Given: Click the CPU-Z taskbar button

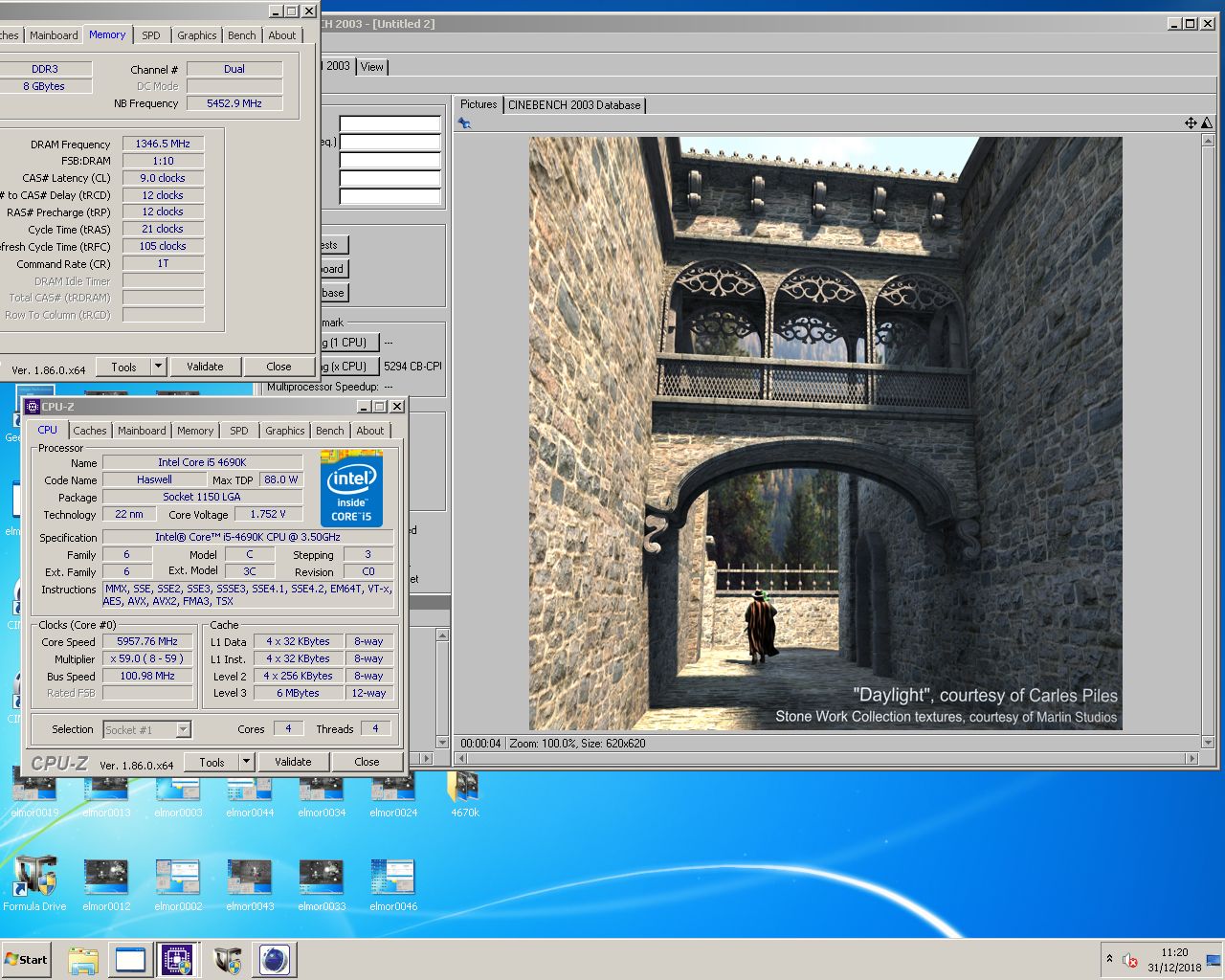Looking at the screenshot, I should point(177,960).
